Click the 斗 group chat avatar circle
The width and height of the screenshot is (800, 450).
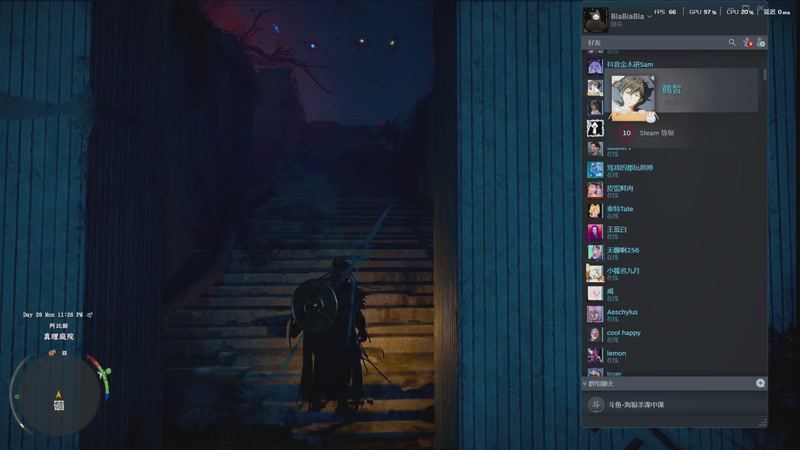596,405
